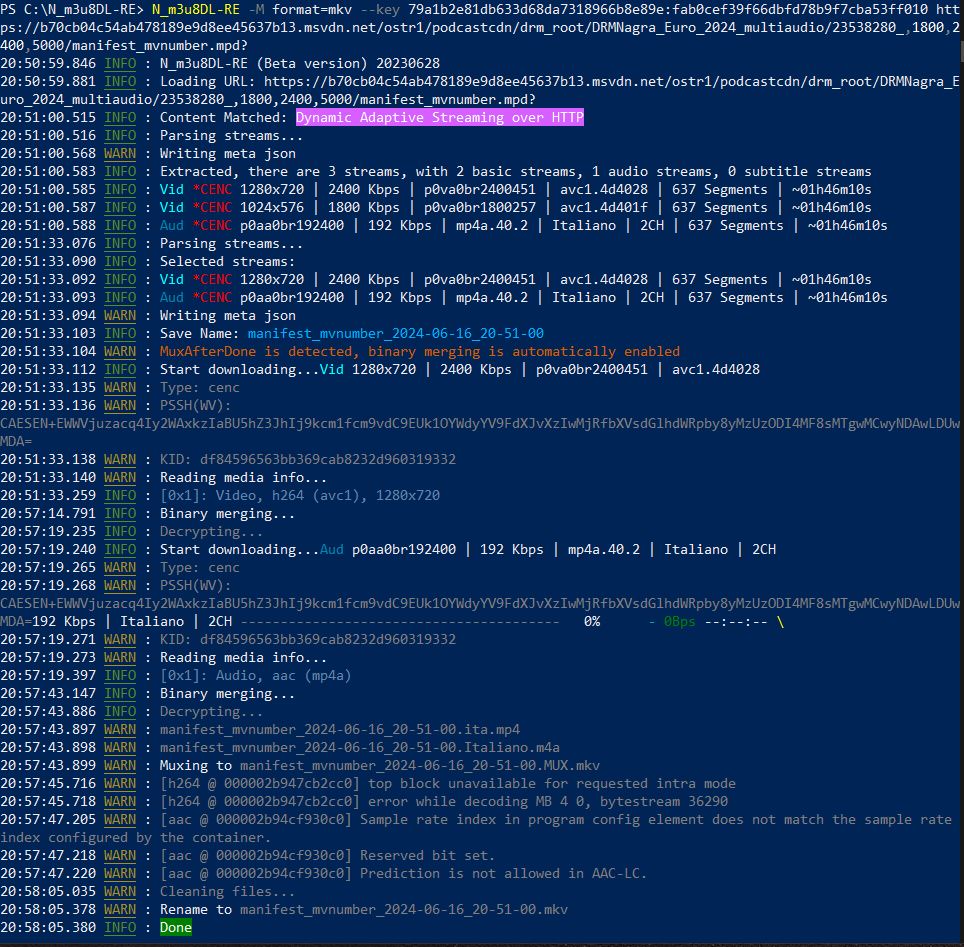This screenshot has height=947, width=964.
Task: Click the timestamp '20:50:59.846'
Action: point(48,63)
